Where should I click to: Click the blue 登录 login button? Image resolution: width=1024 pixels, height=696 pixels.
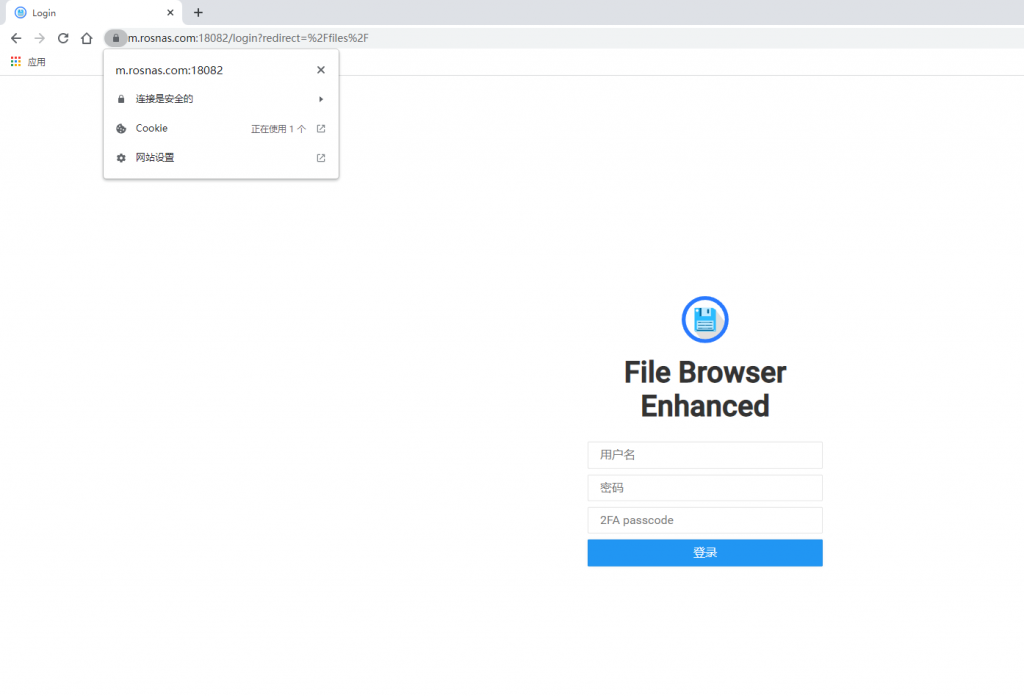705,553
